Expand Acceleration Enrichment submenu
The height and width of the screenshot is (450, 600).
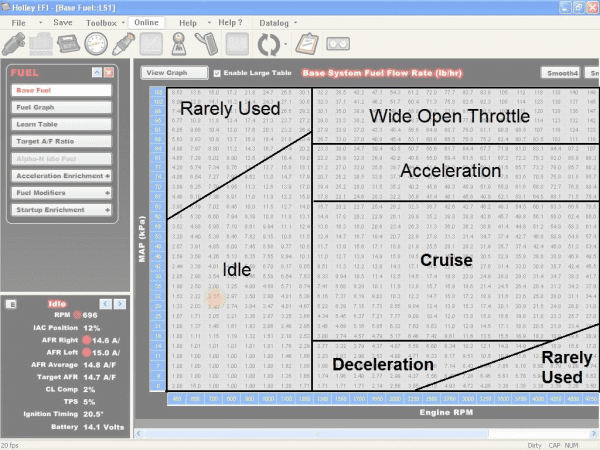pos(107,176)
